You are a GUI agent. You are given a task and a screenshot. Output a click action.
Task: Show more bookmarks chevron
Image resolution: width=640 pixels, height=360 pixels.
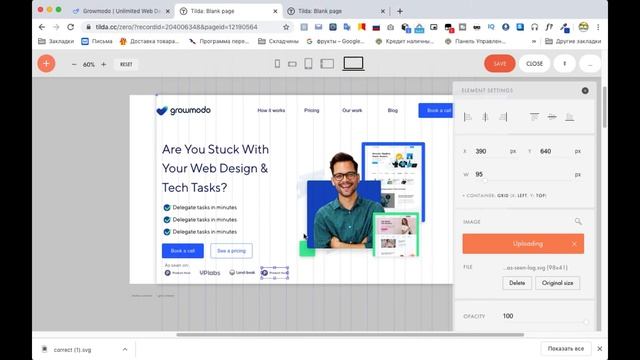coord(533,41)
